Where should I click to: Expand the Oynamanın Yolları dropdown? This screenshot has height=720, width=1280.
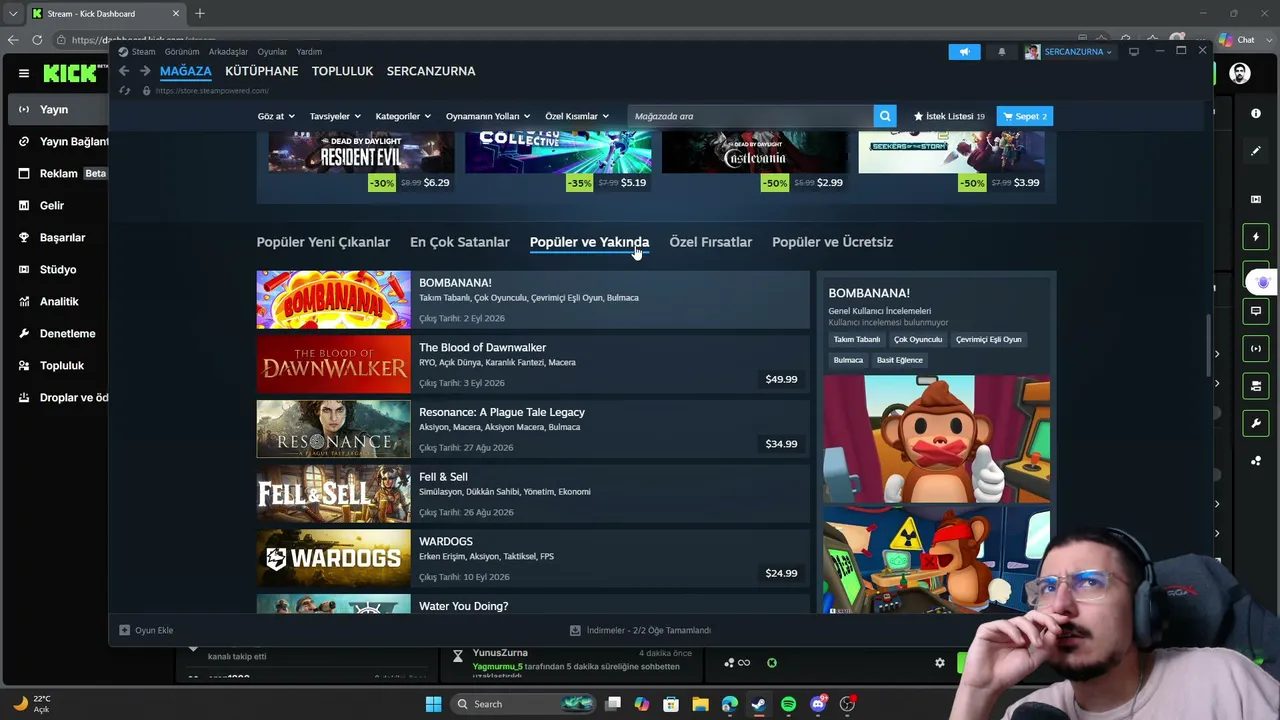(488, 116)
